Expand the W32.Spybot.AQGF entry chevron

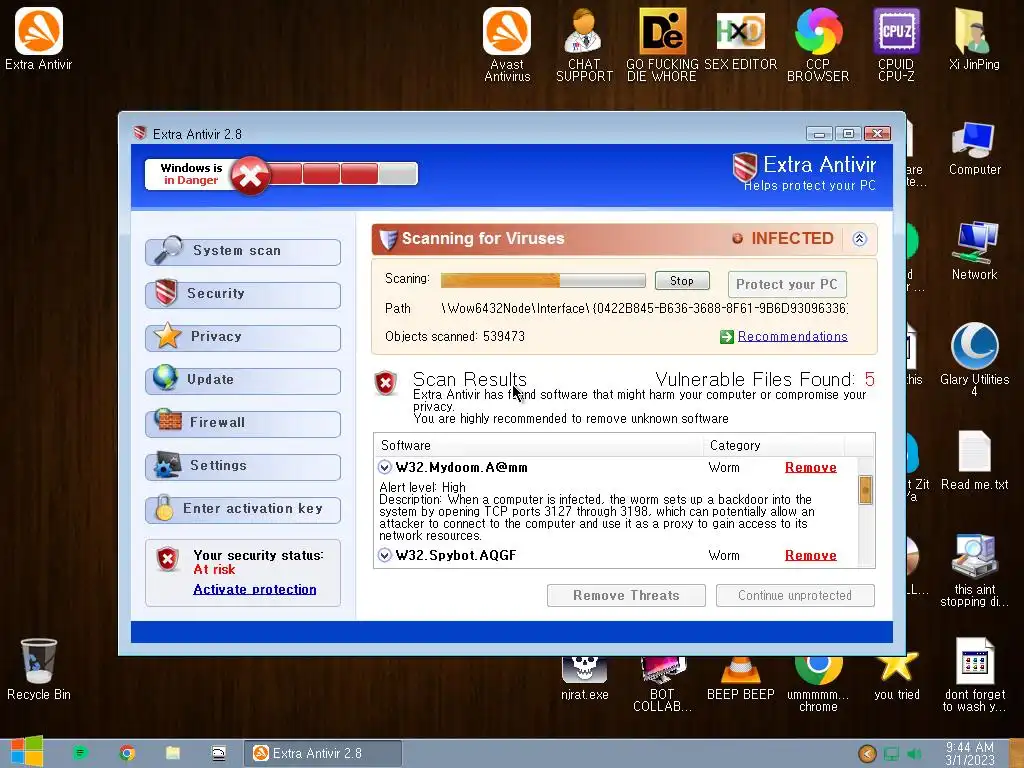coord(385,555)
